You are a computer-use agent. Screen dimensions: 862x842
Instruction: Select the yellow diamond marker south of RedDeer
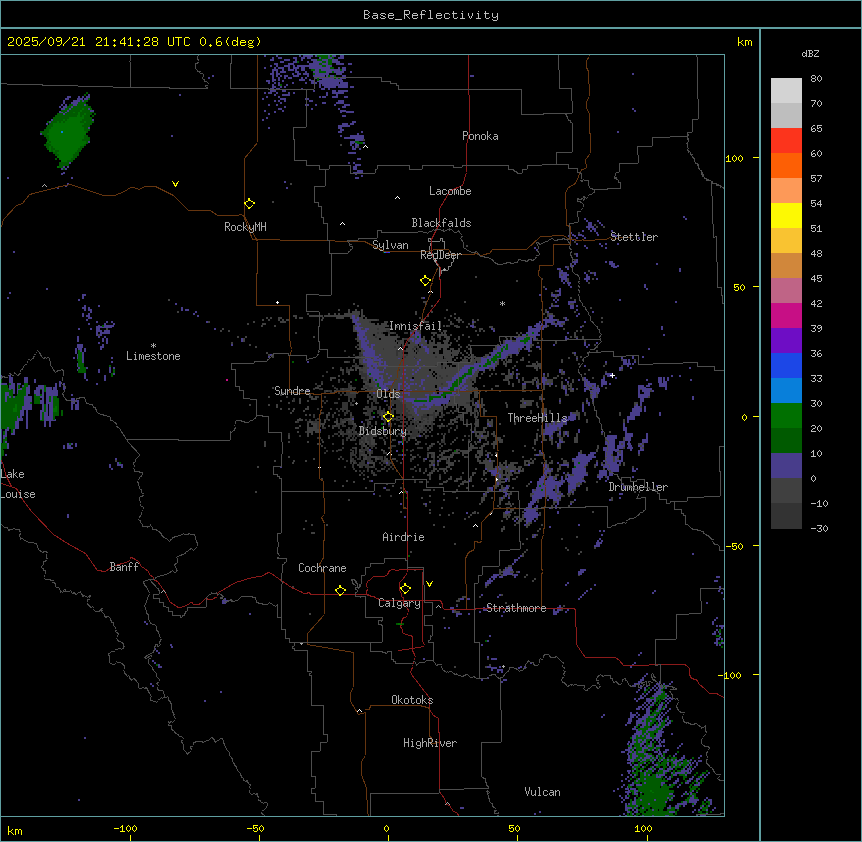(x=425, y=281)
